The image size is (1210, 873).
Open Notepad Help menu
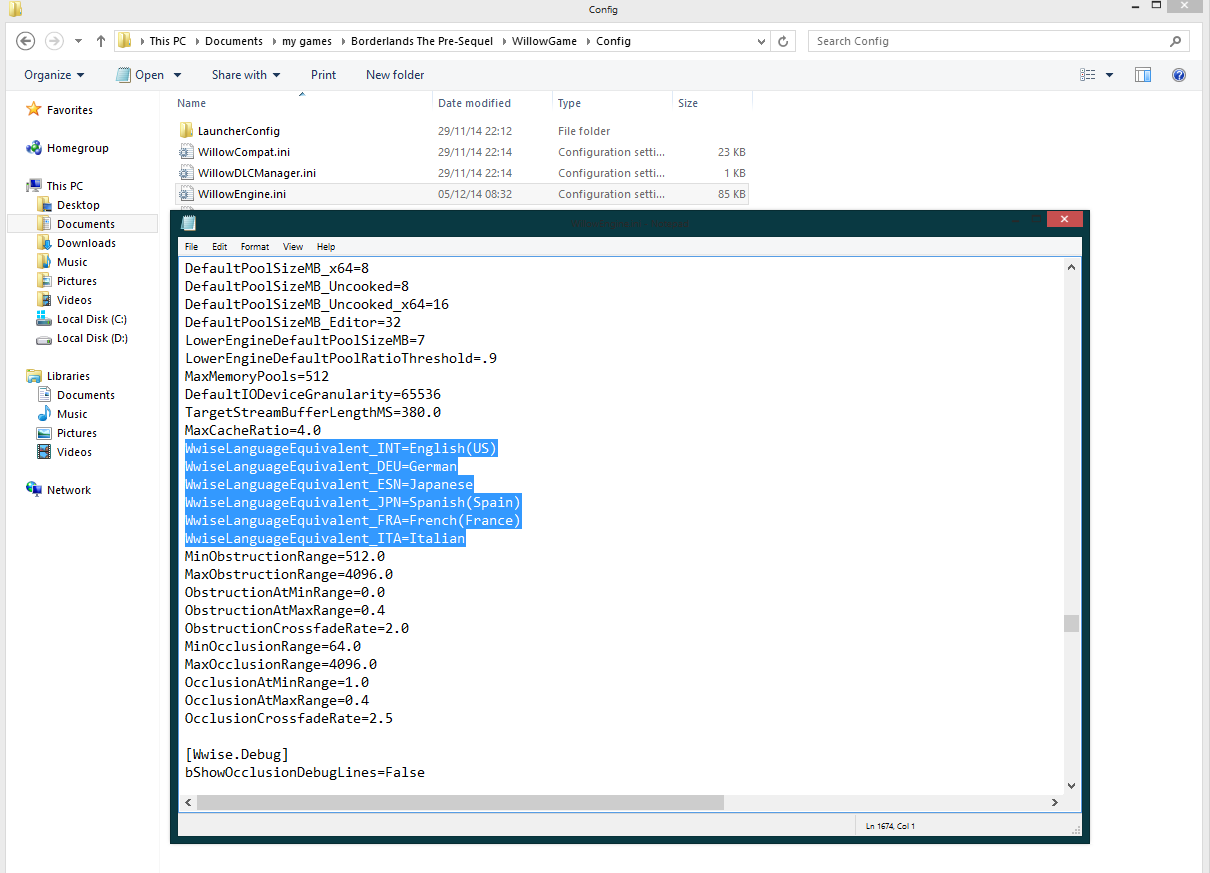point(326,246)
